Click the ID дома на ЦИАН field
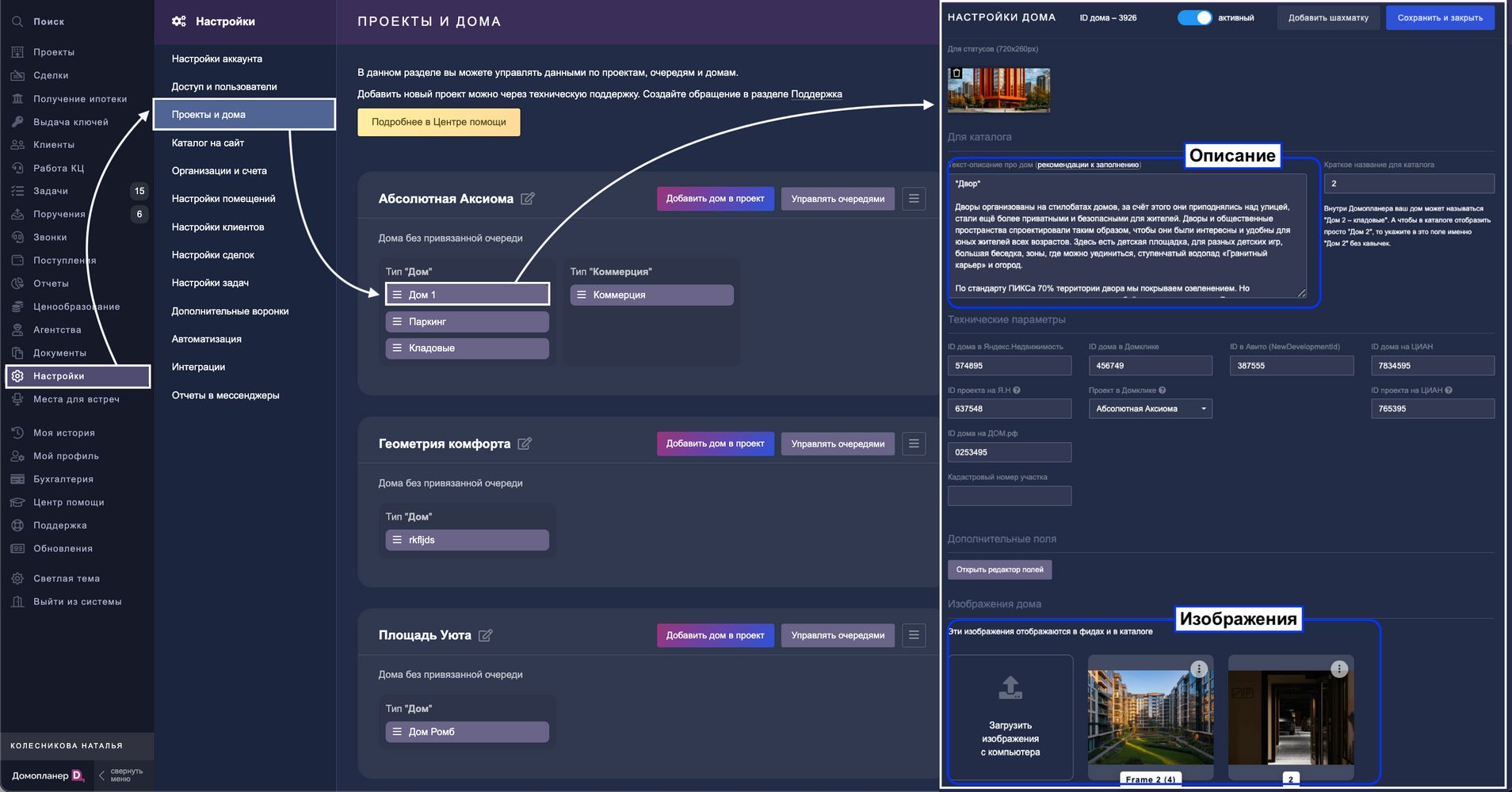 pos(1433,366)
